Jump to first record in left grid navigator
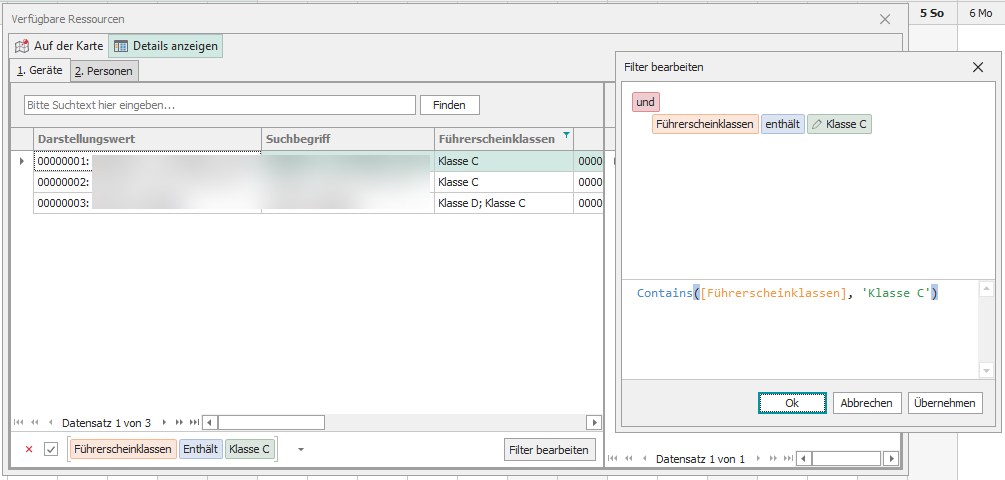The width and height of the screenshot is (1005, 480). (x=20, y=423)
